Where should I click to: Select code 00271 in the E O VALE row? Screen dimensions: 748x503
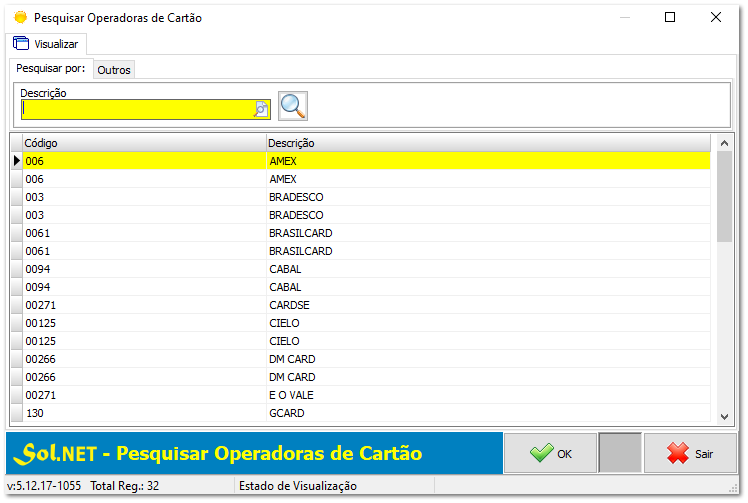(144, 395)
